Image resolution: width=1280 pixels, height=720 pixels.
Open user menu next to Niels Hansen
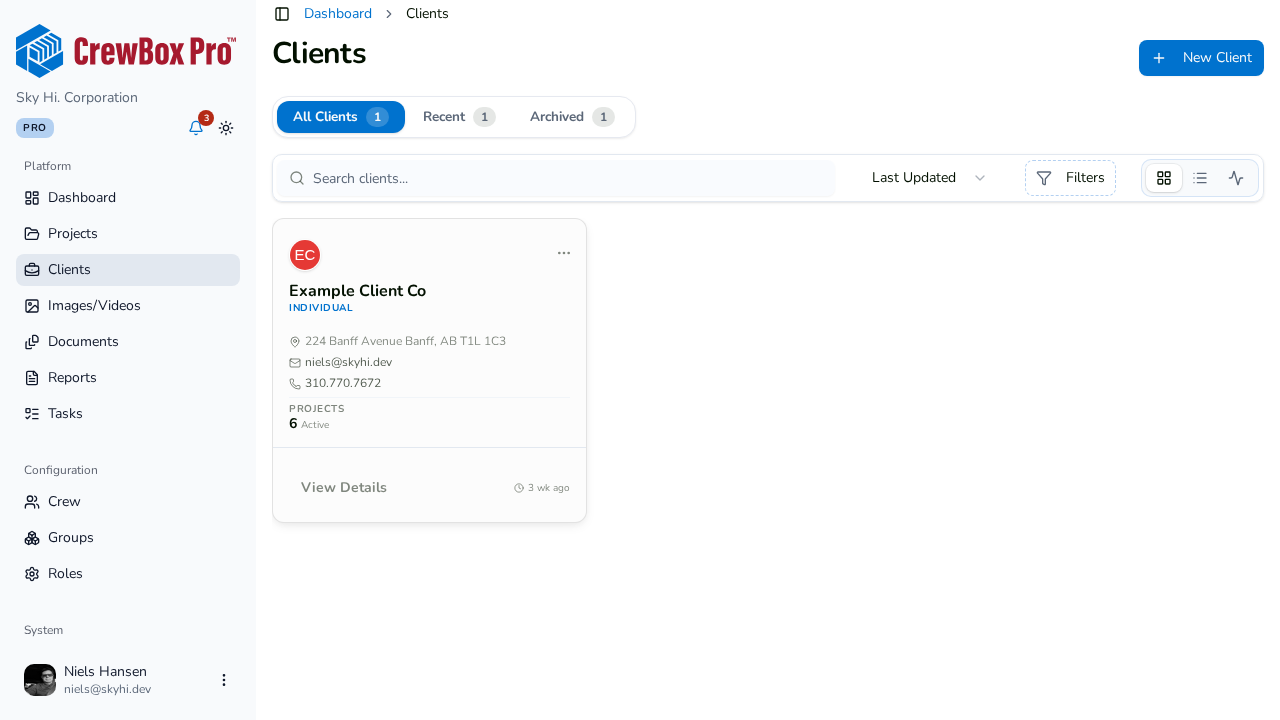point(224,680)
